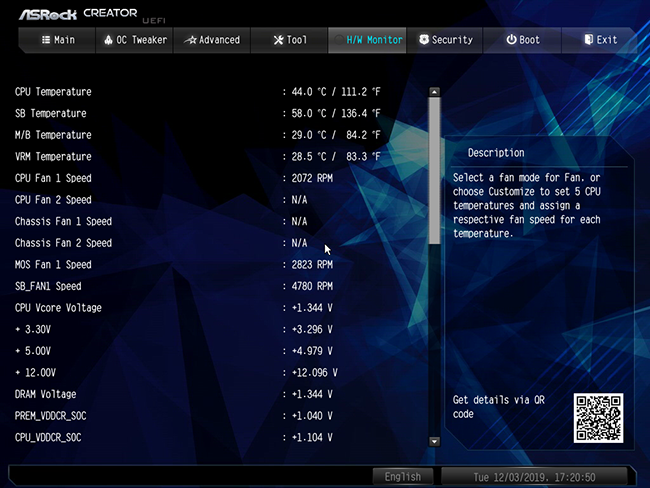Click the +3.296 V value
The image size is (650, 488).
(312, 329)
